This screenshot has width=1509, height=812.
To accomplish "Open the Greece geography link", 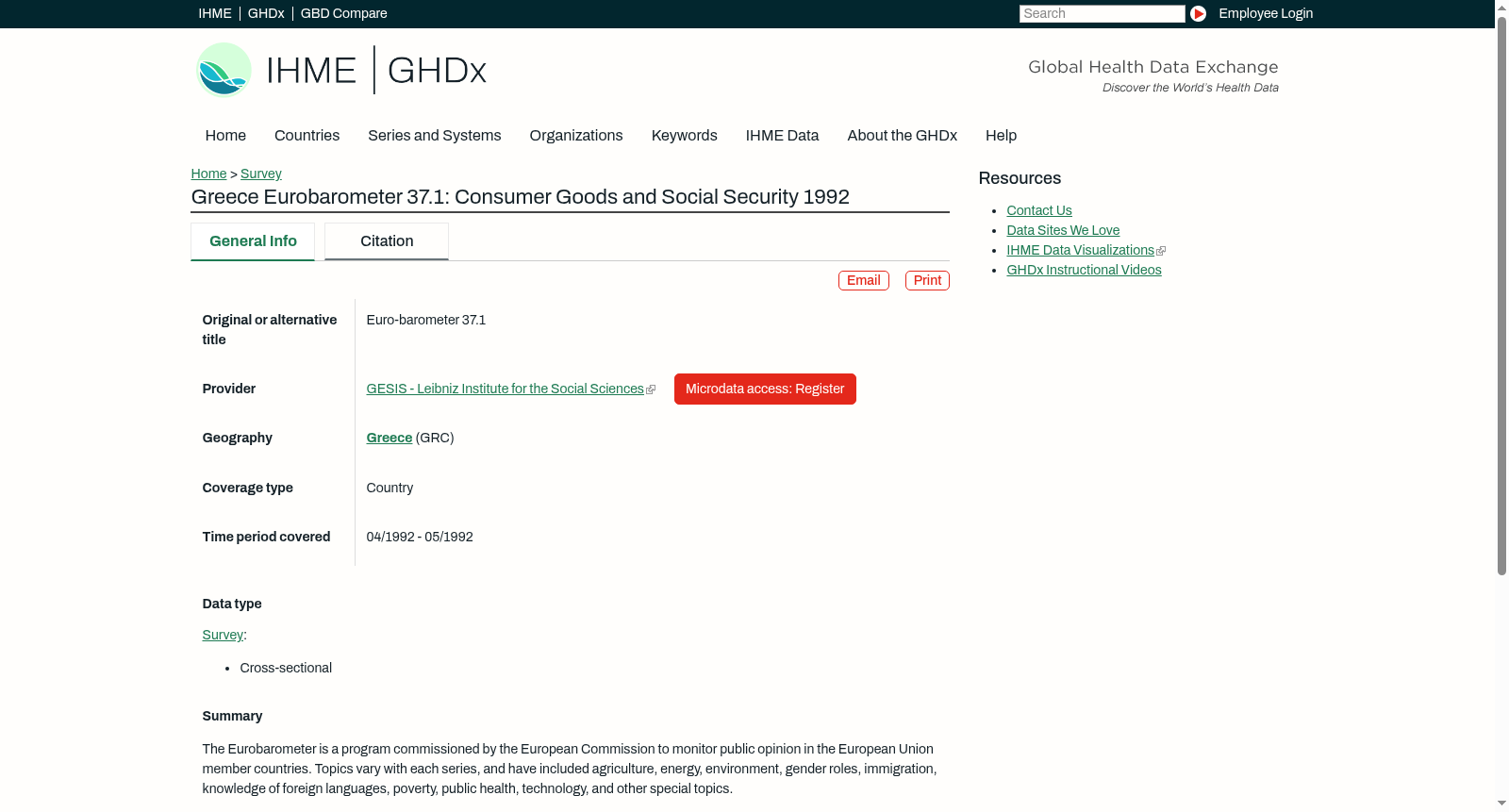I will pyautogui.click(x=390, y=439).
